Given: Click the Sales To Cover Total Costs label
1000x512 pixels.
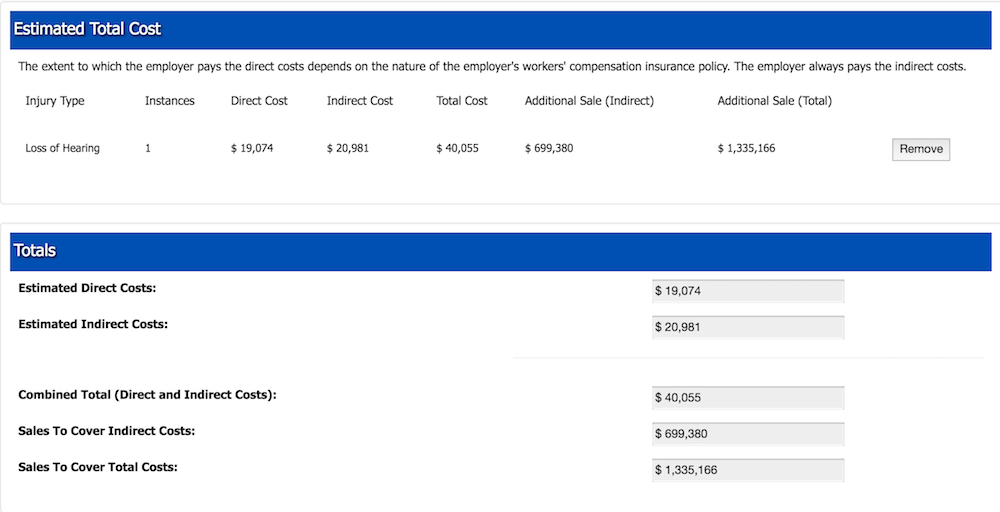Looking at the screenshot, I should click(x=98, y=467).
